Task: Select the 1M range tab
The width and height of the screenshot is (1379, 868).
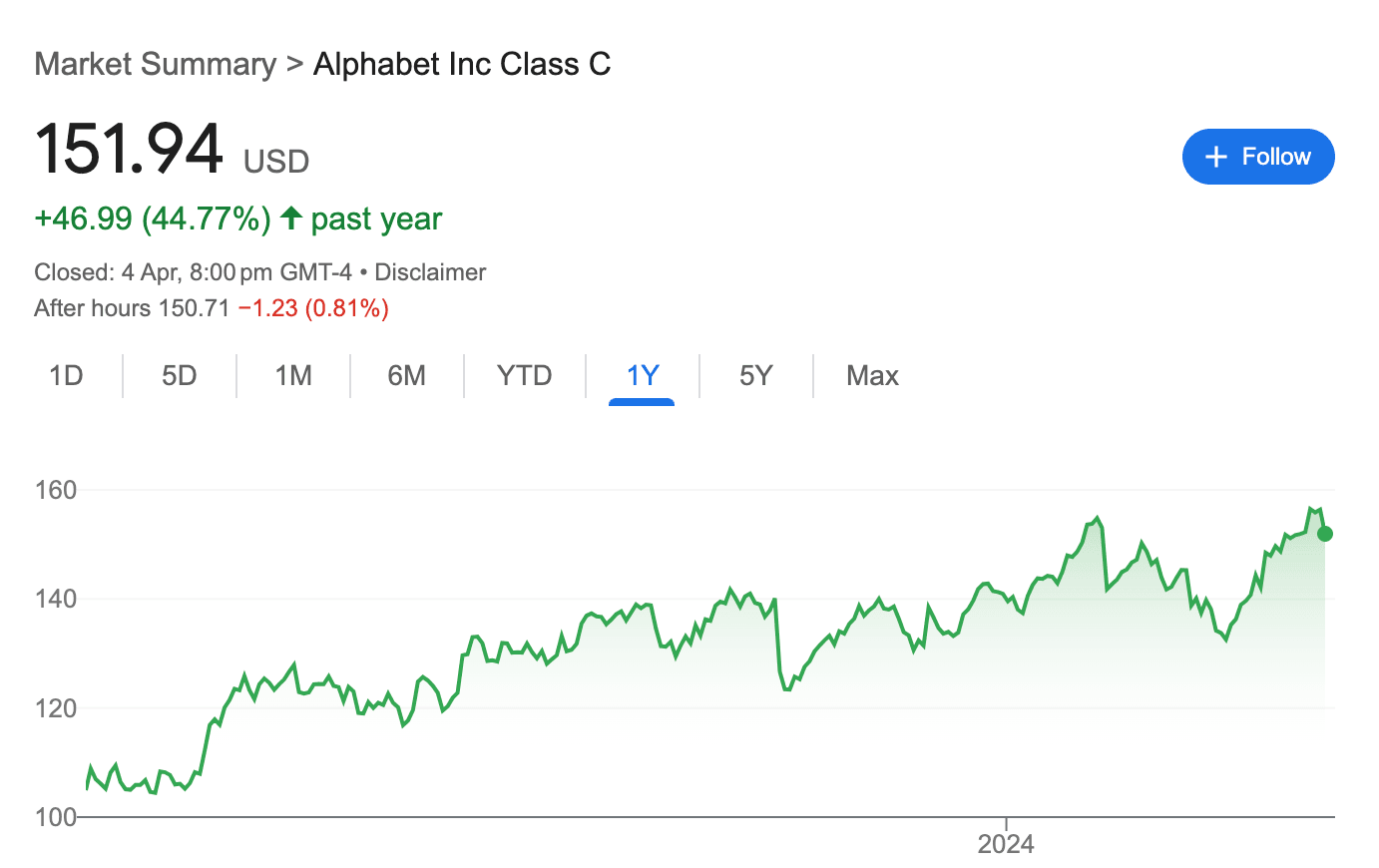Action: 293,375
